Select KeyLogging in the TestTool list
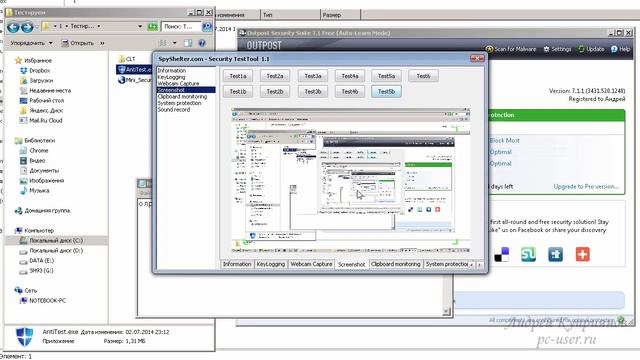Viewport: 640px width, 360px height. click(171, 77)
